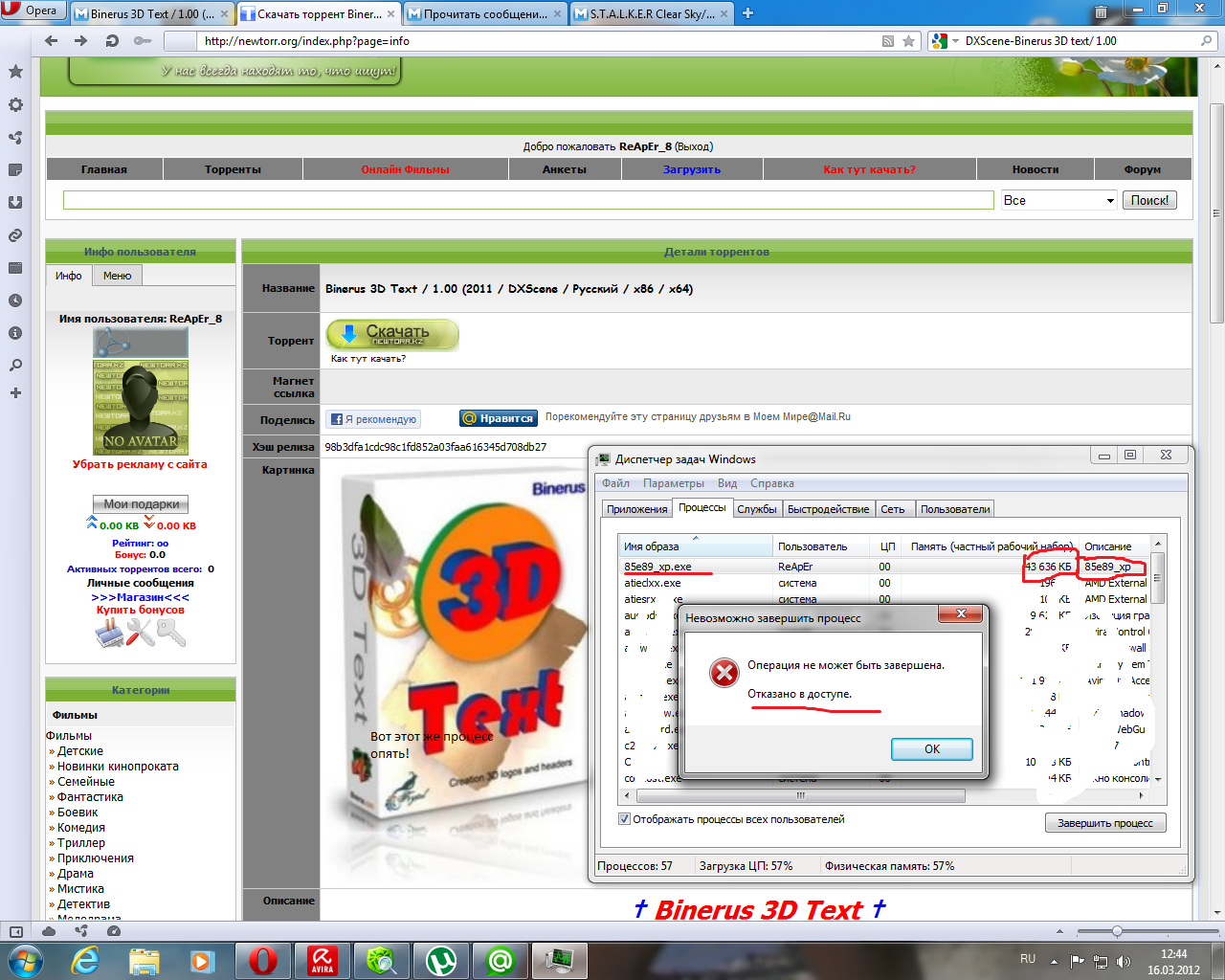Viewport: 1225px width, 980px height.
Task: Open Avira from the taskbar
Action: [322, 960]
